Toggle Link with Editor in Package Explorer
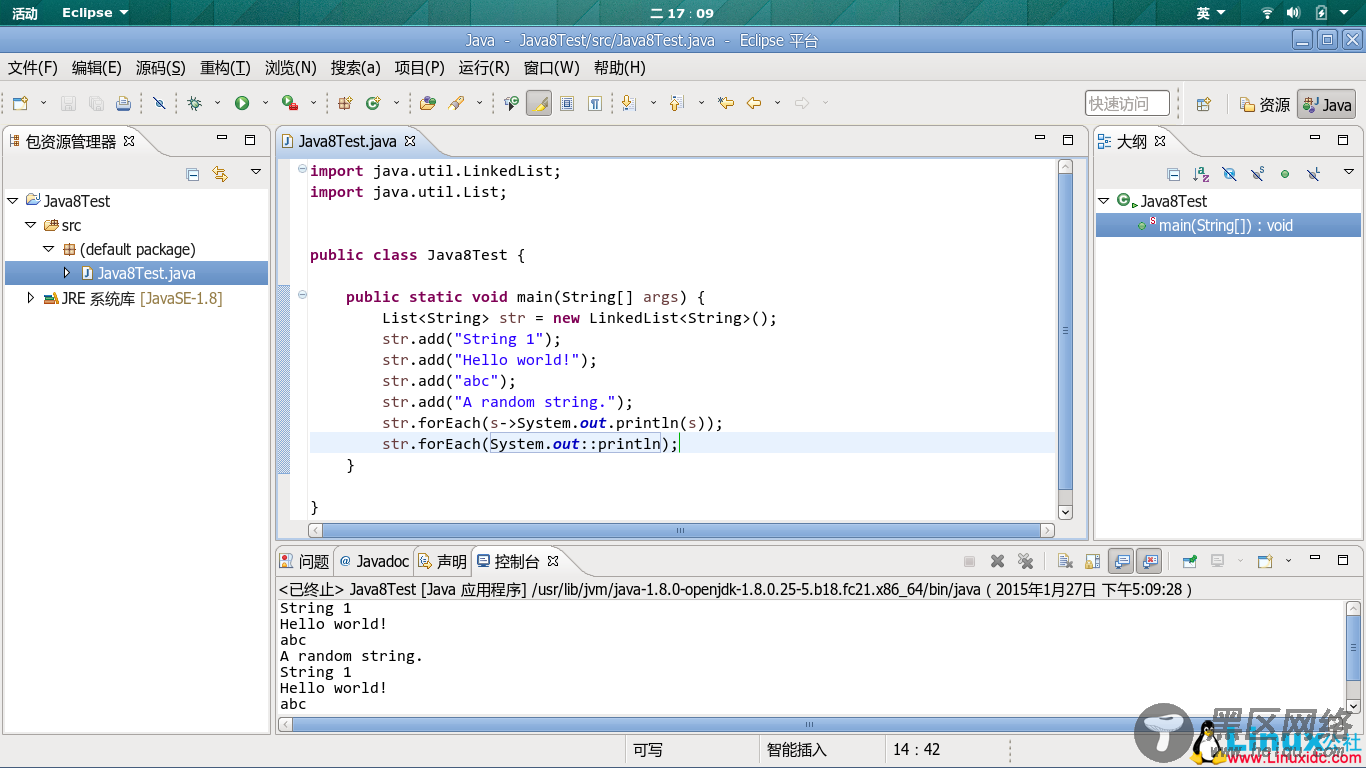This screenshot has width=1366, height=768. [220, 174]
